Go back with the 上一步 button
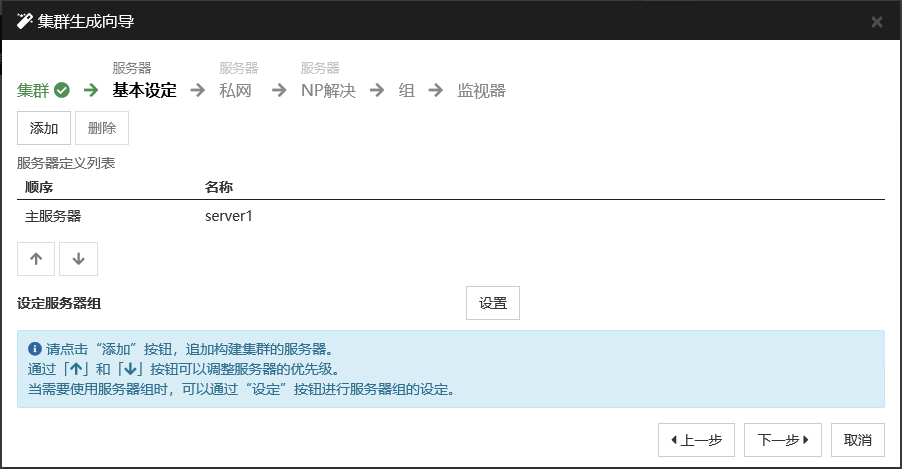 coord(696,439)
